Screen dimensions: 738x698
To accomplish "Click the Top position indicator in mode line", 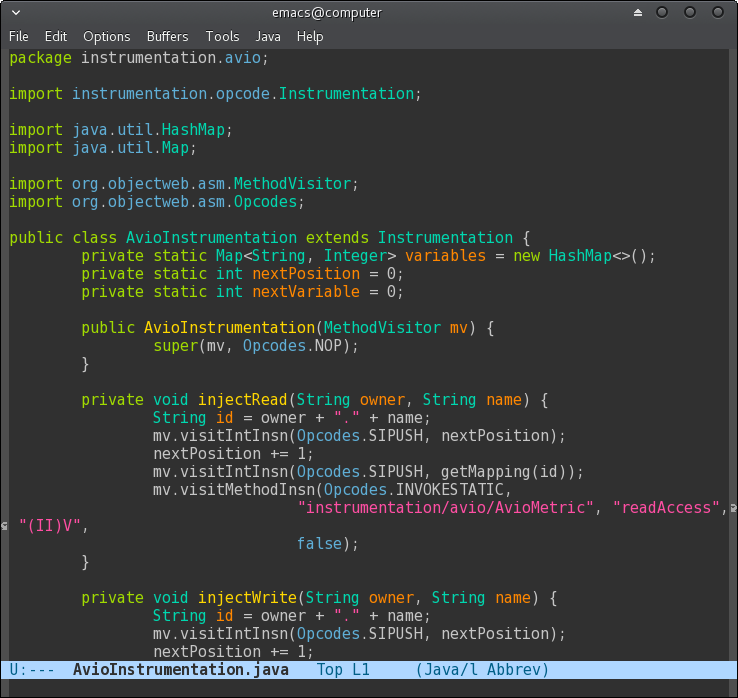I will point(330,670).
